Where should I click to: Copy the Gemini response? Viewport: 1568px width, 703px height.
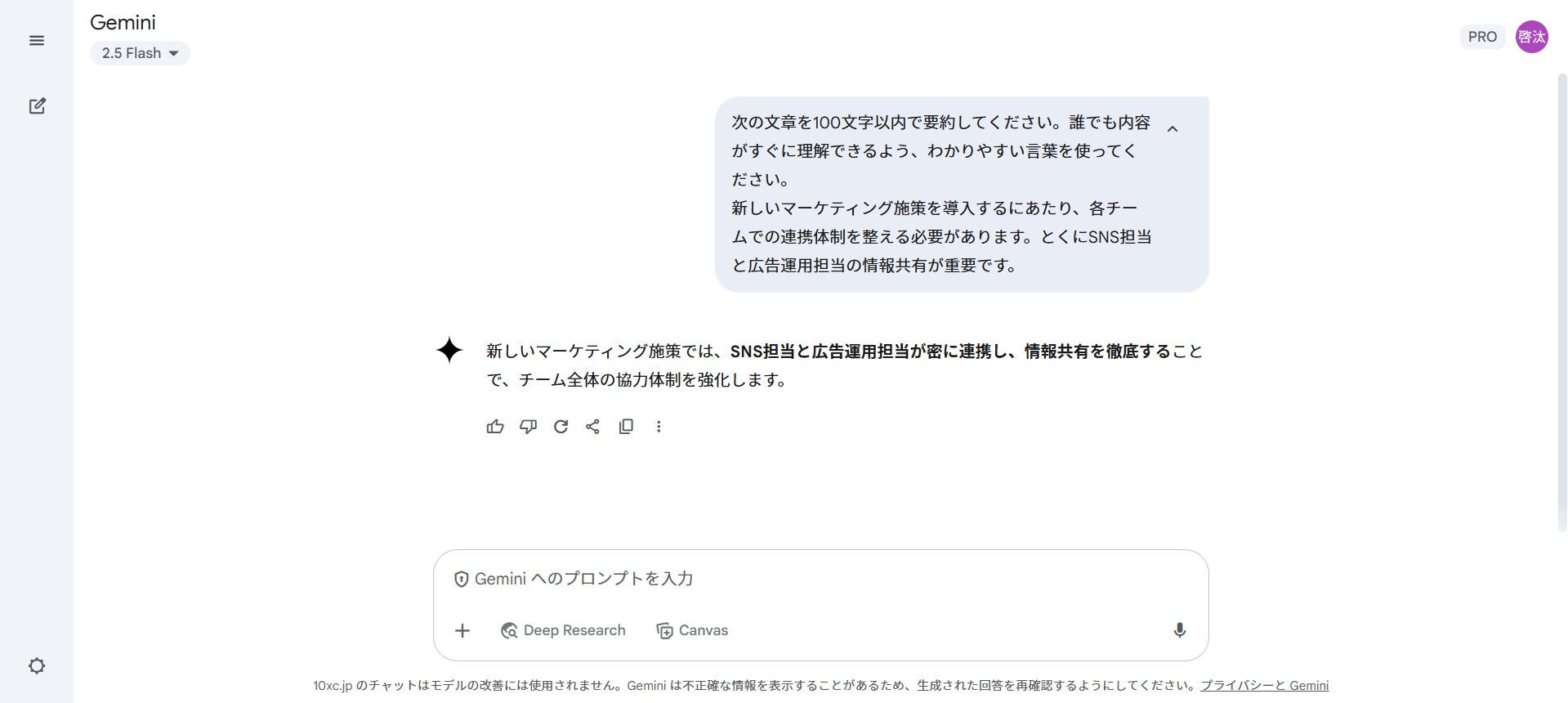pos(626,426)
